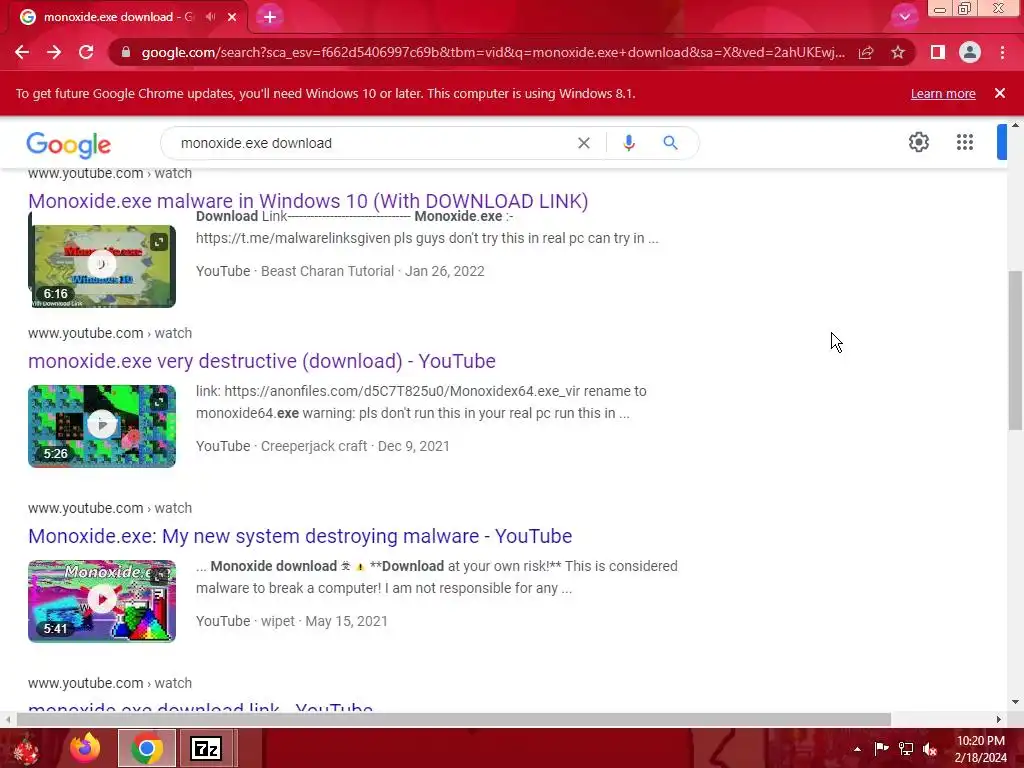This screenshot has width=1024, height=768.
Task: Click the Windows Start button
Action: pos(25,748)
